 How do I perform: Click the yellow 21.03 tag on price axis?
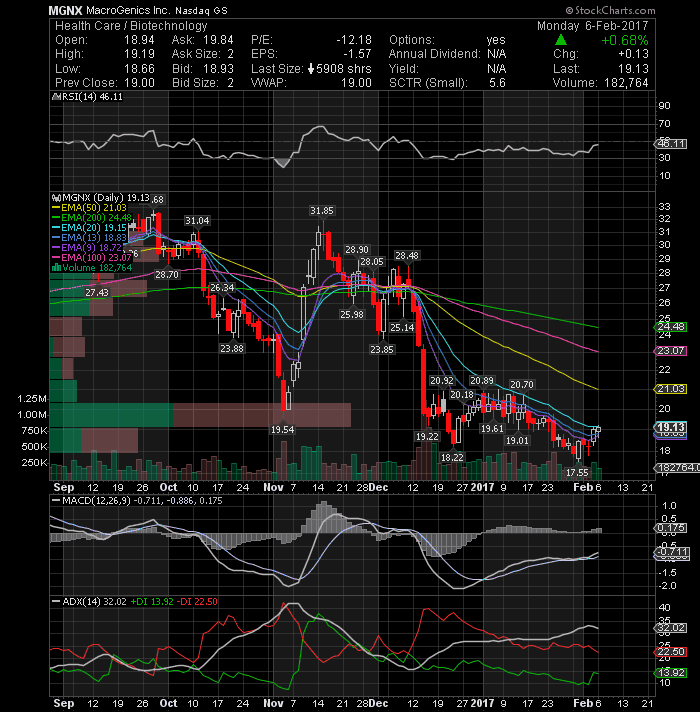pos(671,389)
